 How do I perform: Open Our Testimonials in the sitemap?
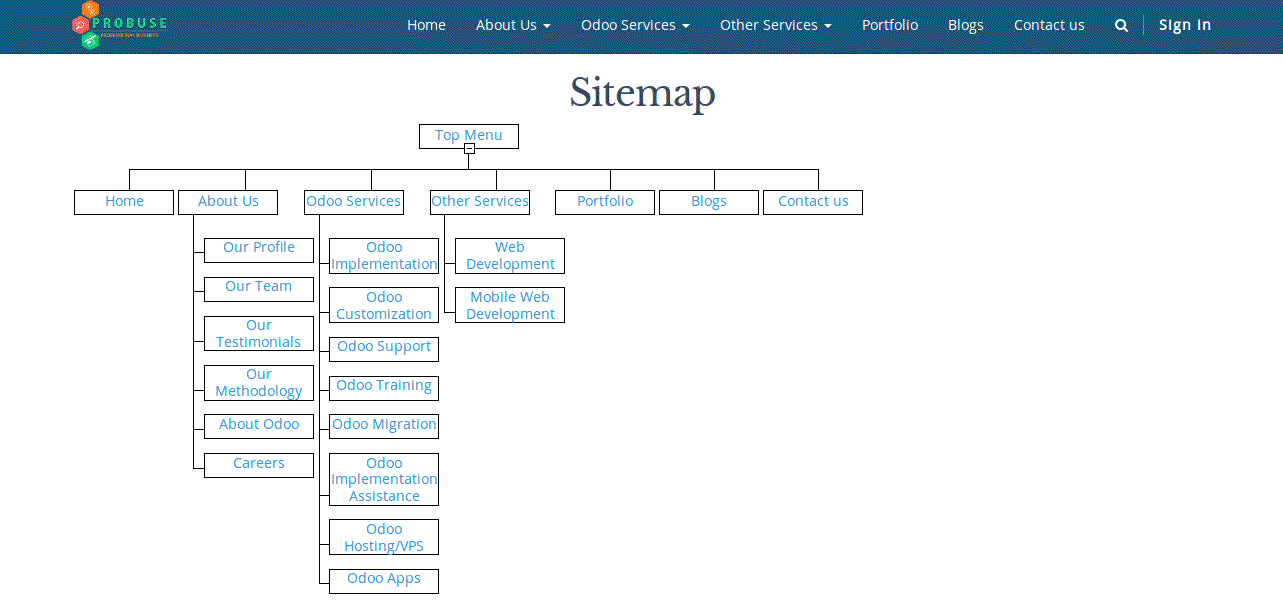[x=259, y=334]
